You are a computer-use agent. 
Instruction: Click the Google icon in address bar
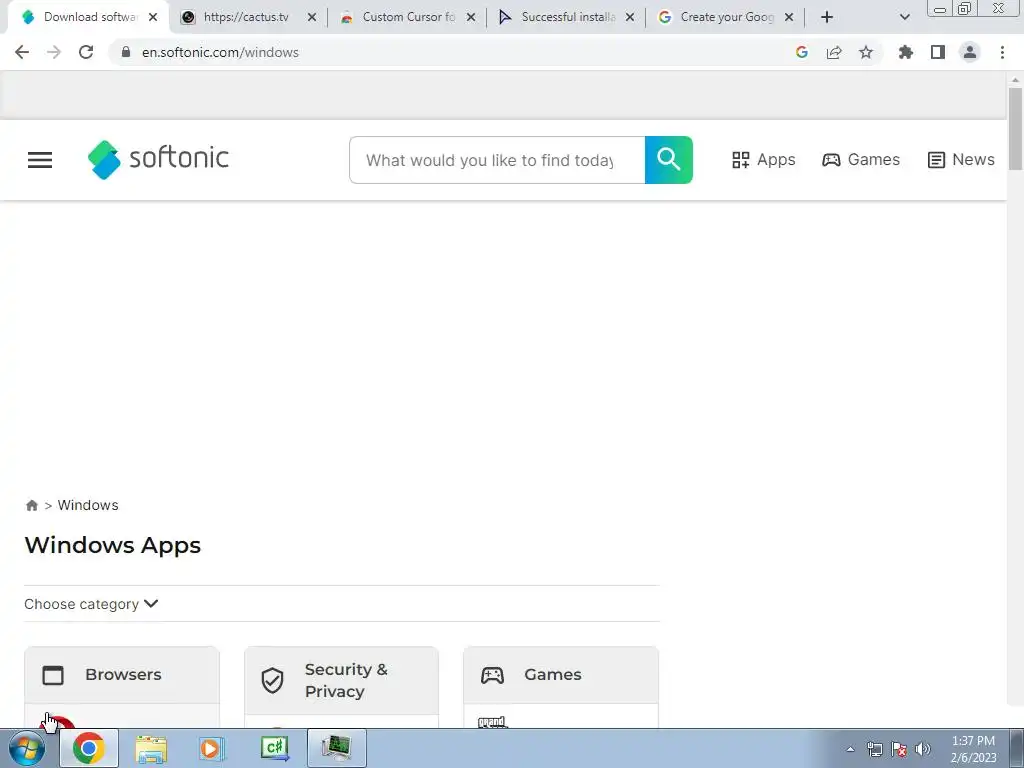802,52
